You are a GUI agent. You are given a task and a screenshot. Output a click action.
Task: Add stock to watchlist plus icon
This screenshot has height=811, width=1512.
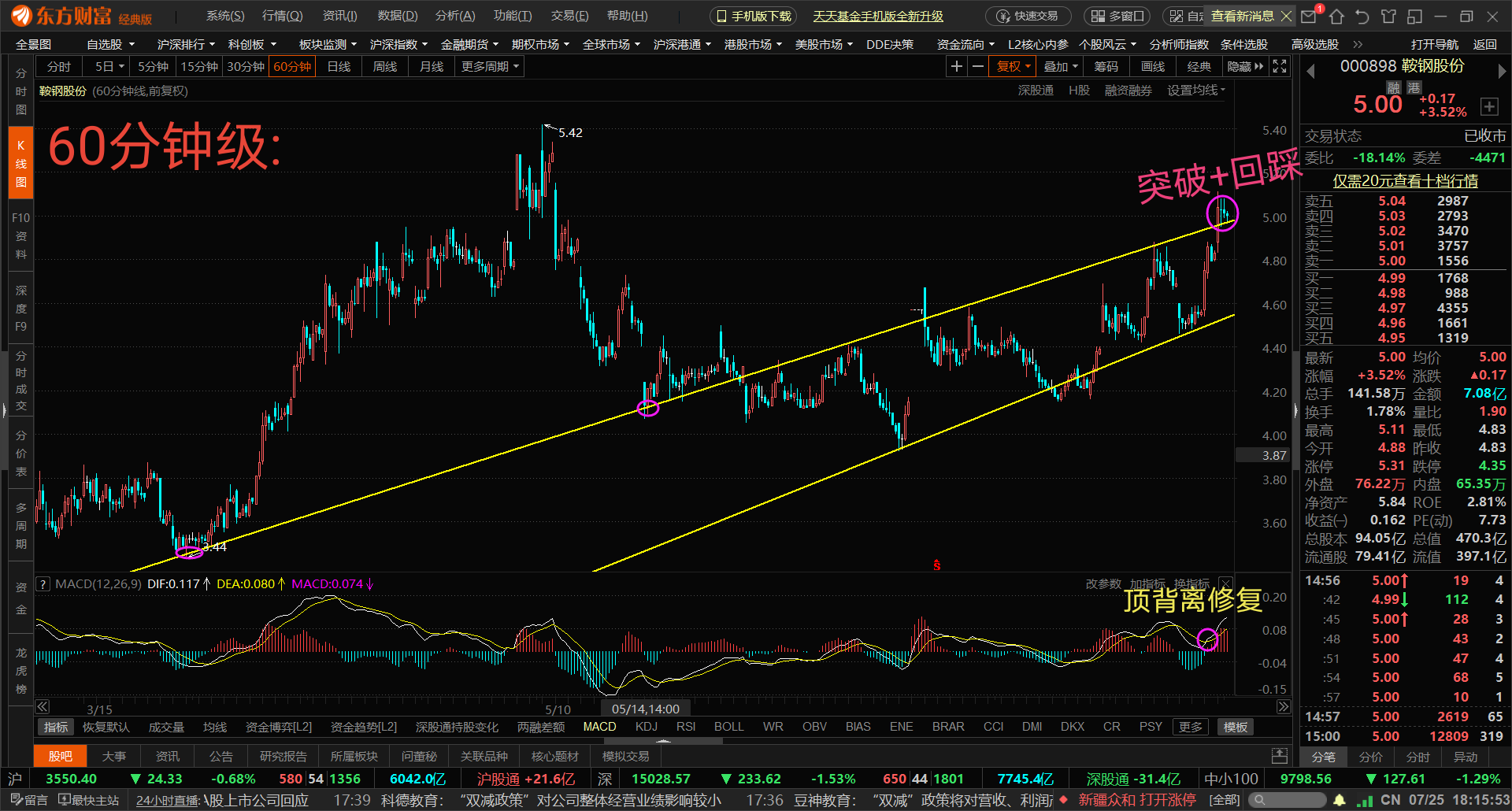pos(1489,106)
